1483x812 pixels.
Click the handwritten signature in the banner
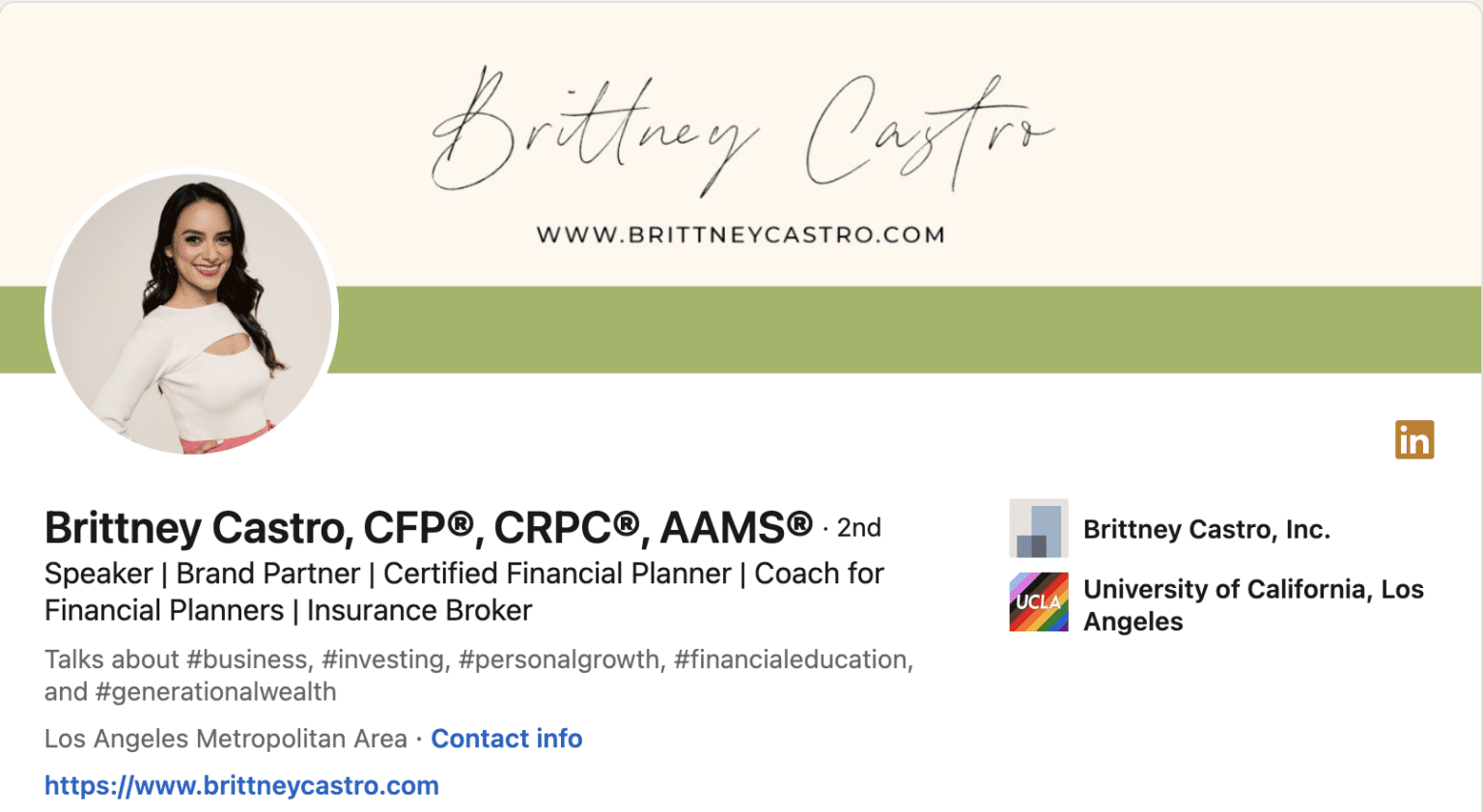[741, 130]
